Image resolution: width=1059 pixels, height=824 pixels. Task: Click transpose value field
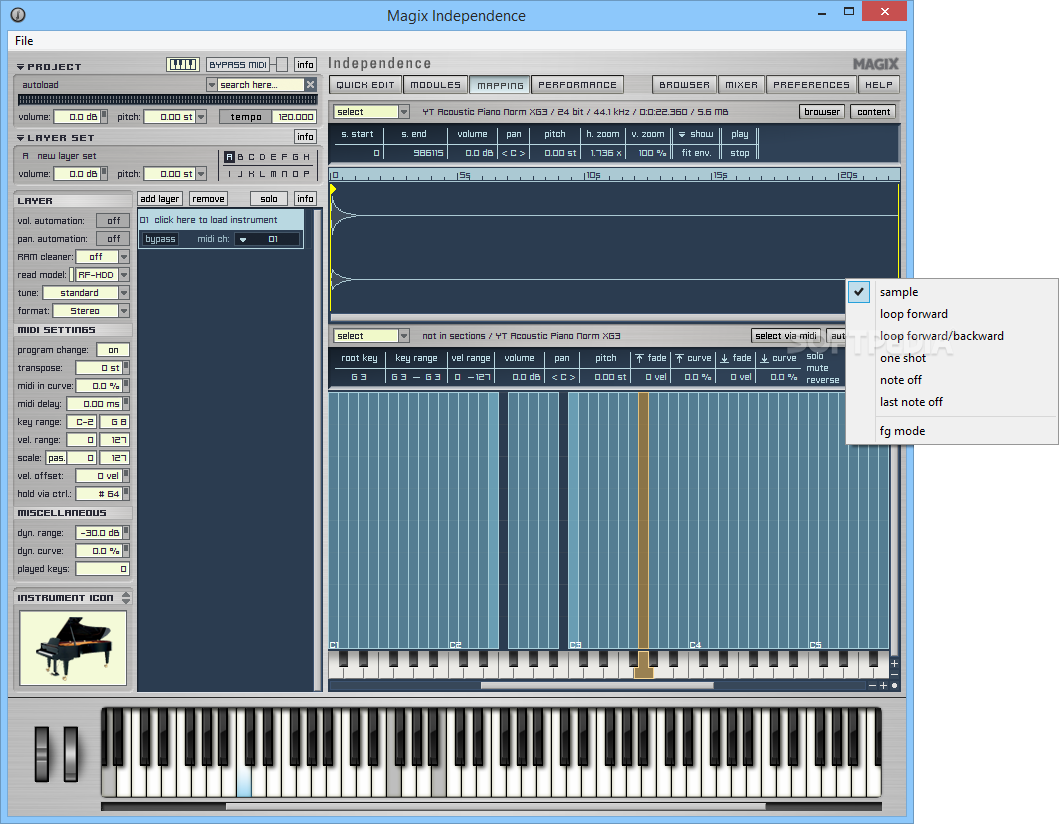(99, 368)
